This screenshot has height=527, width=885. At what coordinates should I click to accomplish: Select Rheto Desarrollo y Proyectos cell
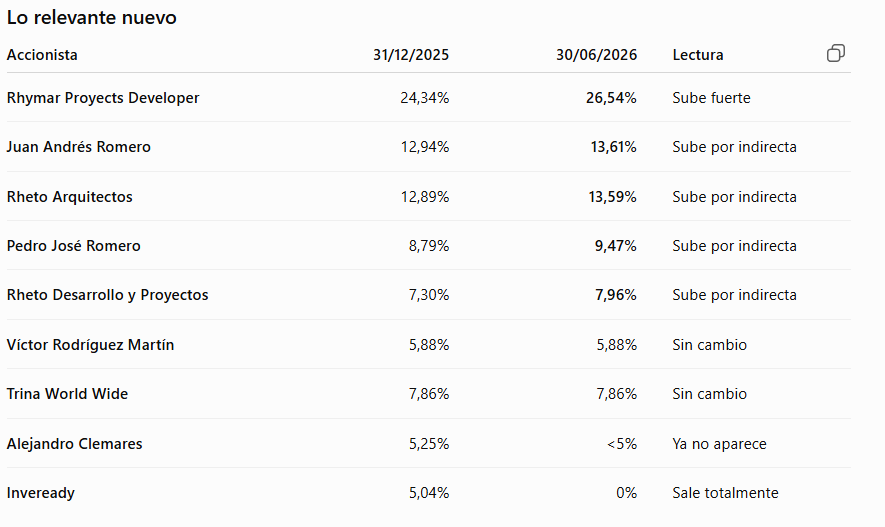point(107,295)
